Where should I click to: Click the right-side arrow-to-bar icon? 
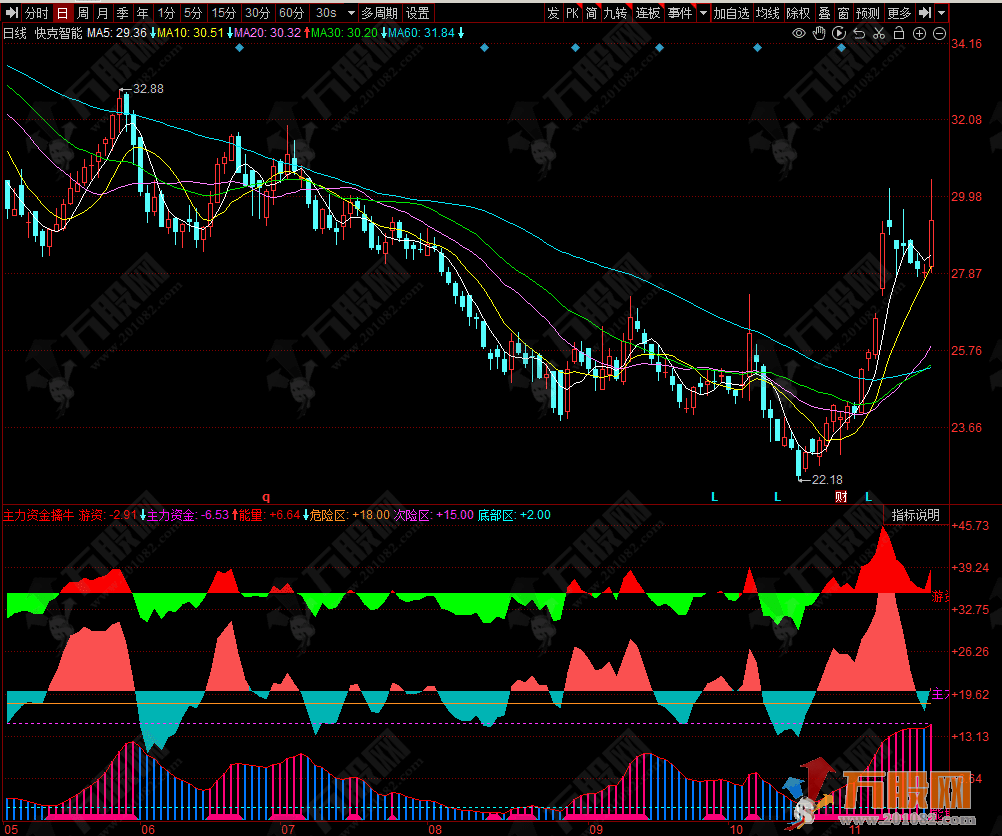925,13
